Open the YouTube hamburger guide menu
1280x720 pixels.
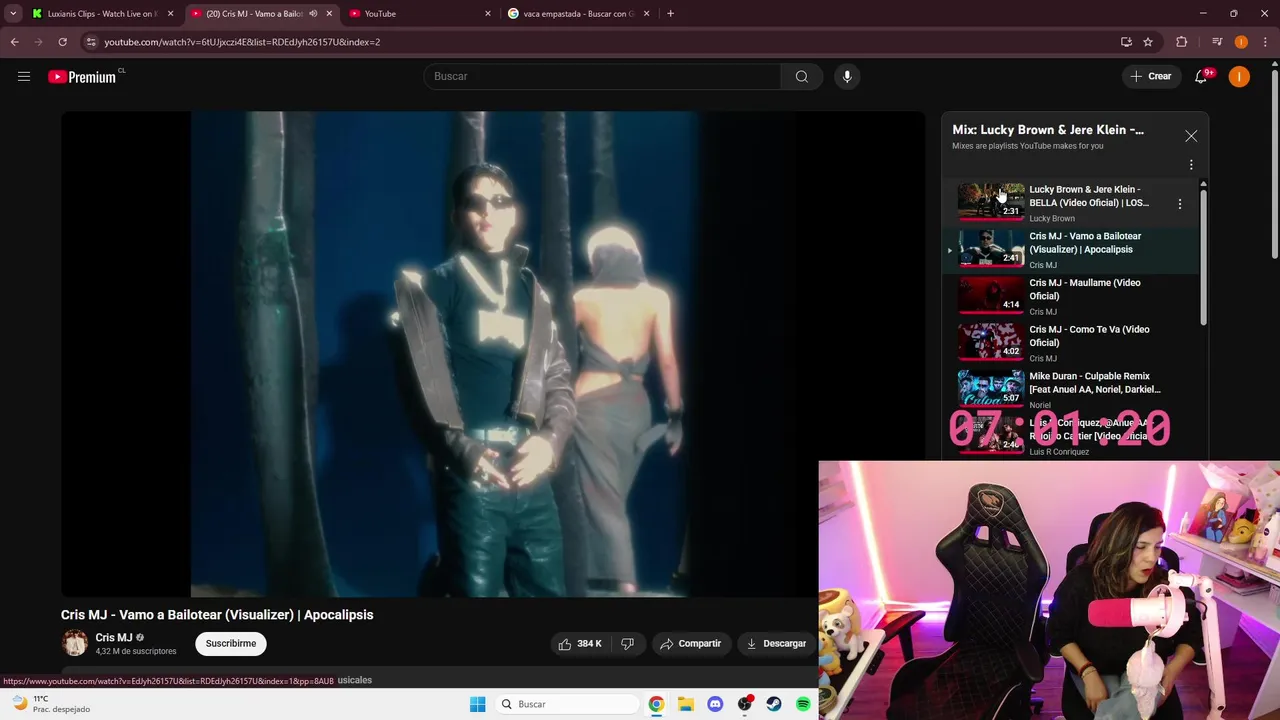tap(24, 76)
